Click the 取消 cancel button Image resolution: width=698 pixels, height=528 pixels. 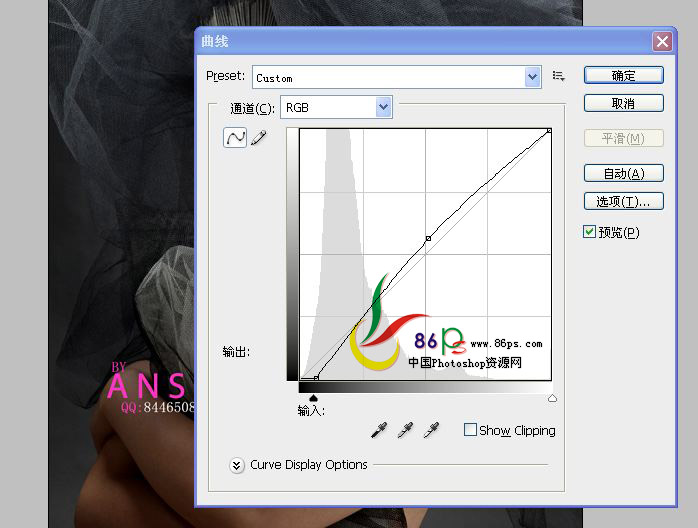pyautogui.click(x=624, y=103)
